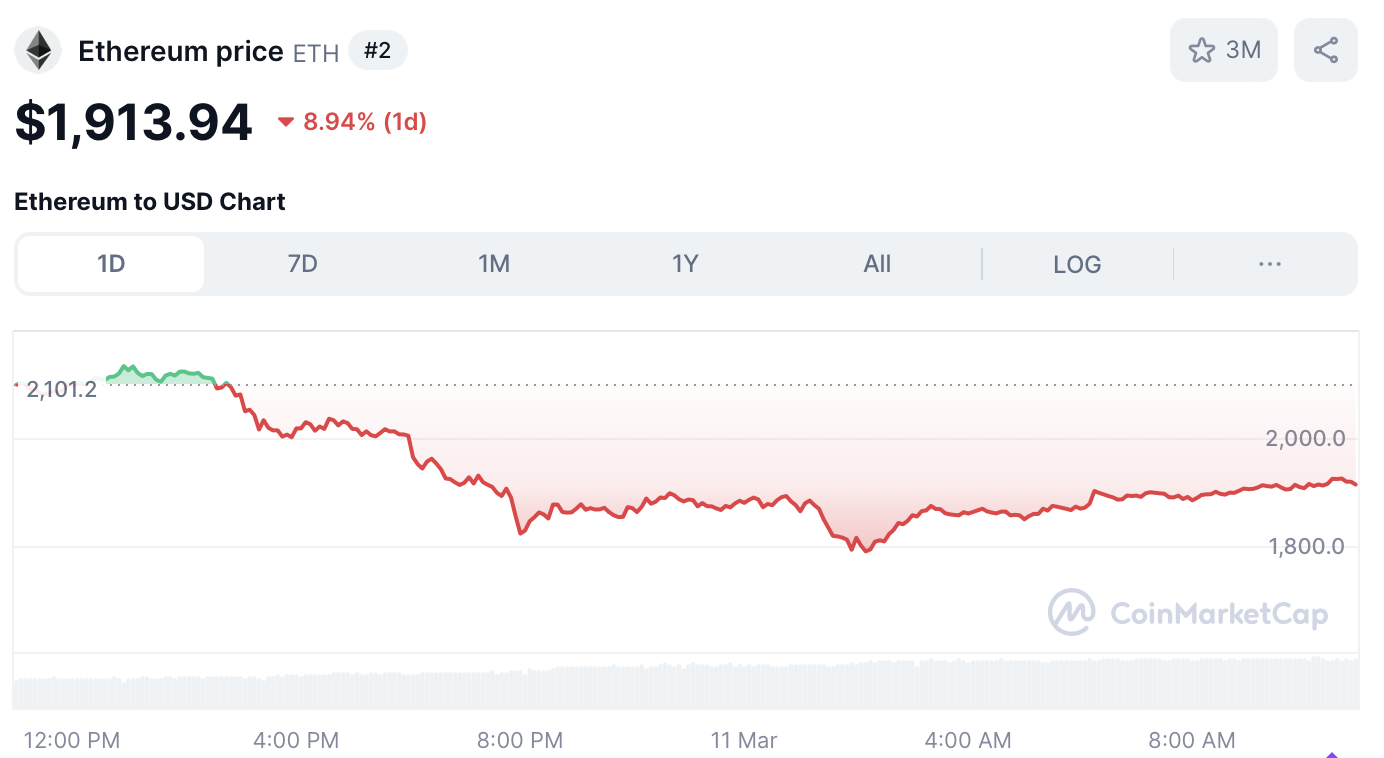1384x758 pixels.
Task: Click the price line's lowest dip point
Action: (x=866, y=551)
